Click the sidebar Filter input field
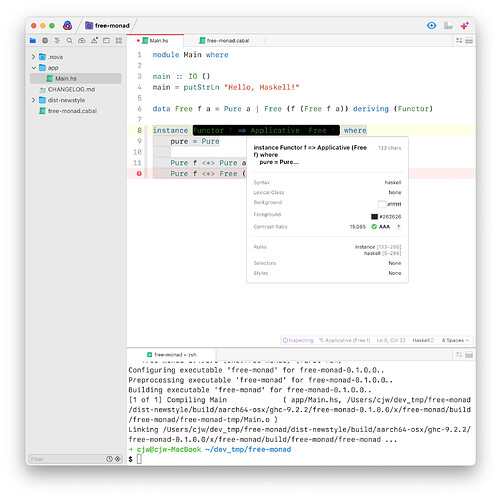The width and height of the screenshot is (501, 499). coord(67,459)
